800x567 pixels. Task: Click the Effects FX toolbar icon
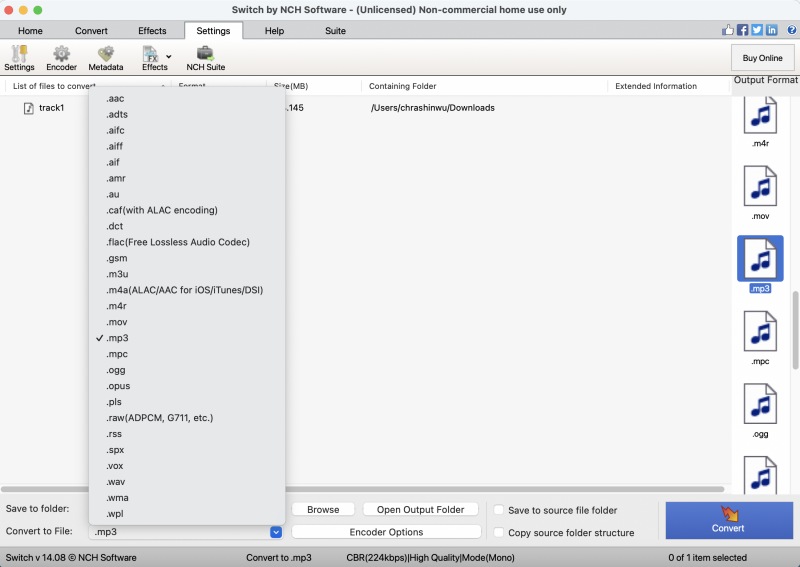pyautogui.click(x=153, y=58)
